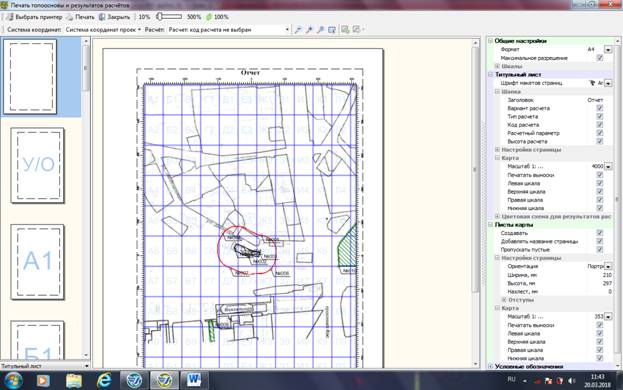Select the A1 page thumbnail

37,262
